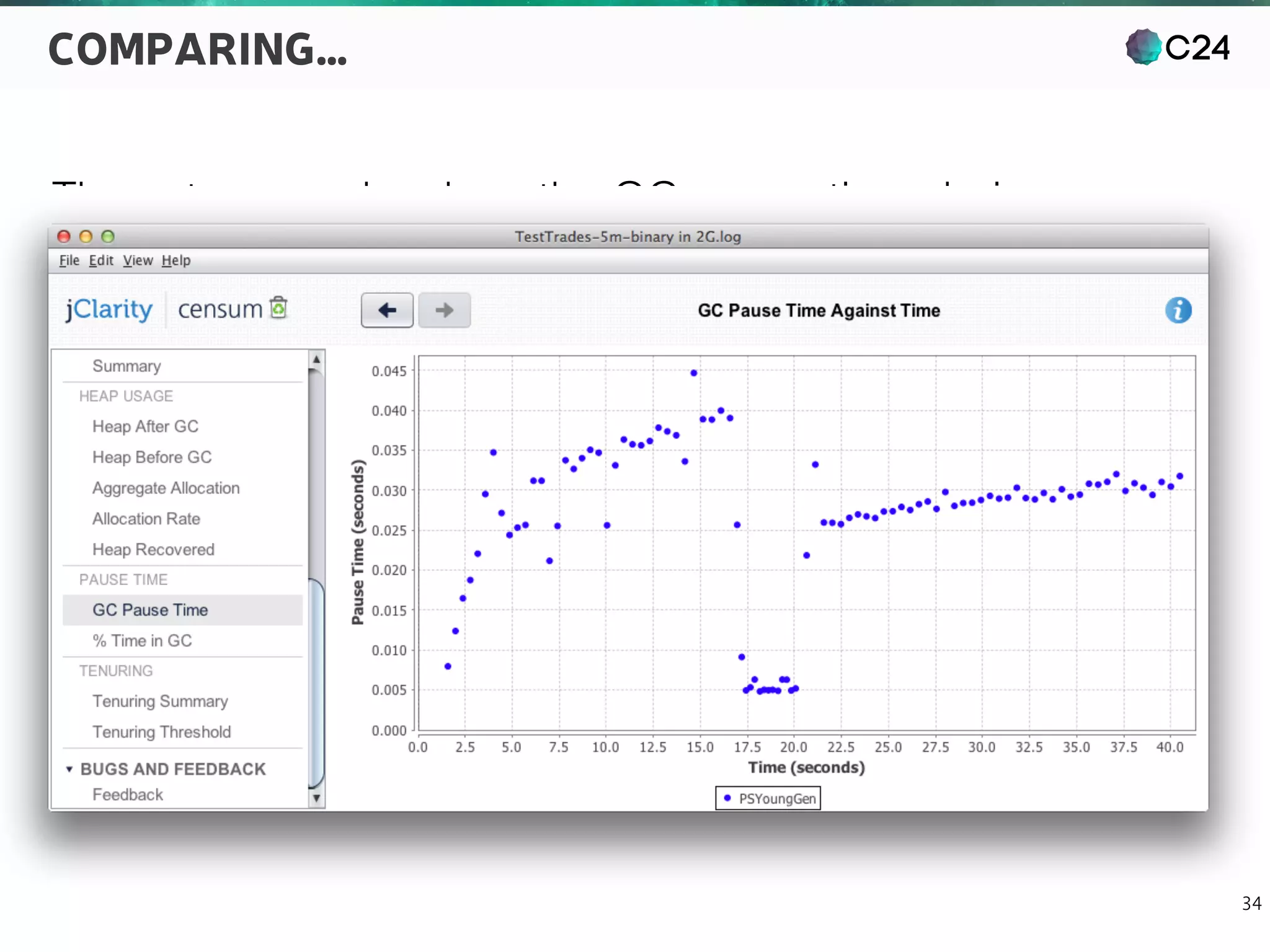Open the View menu
This screenshot has height=952, width=1270.
tap(138, 260)
